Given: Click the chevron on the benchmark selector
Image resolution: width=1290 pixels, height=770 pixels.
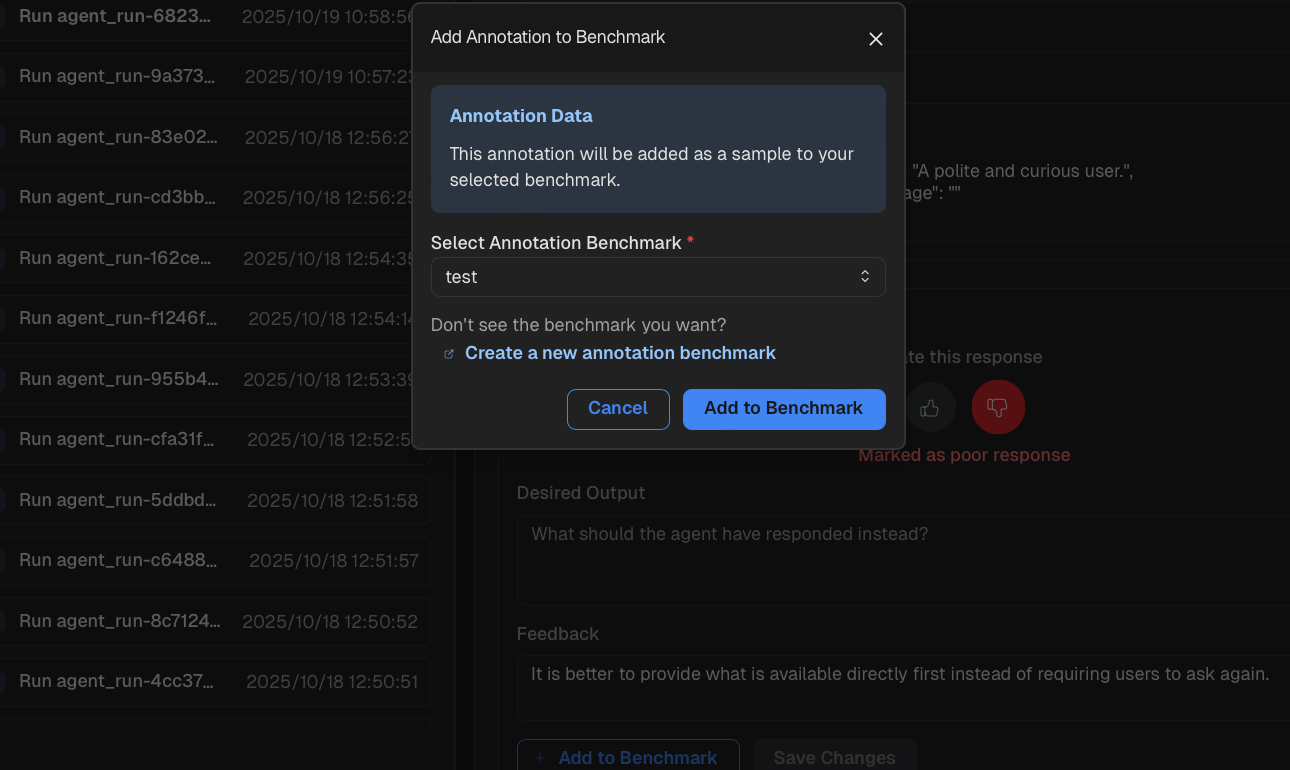Looking at the screenshot, I should 864,276.
